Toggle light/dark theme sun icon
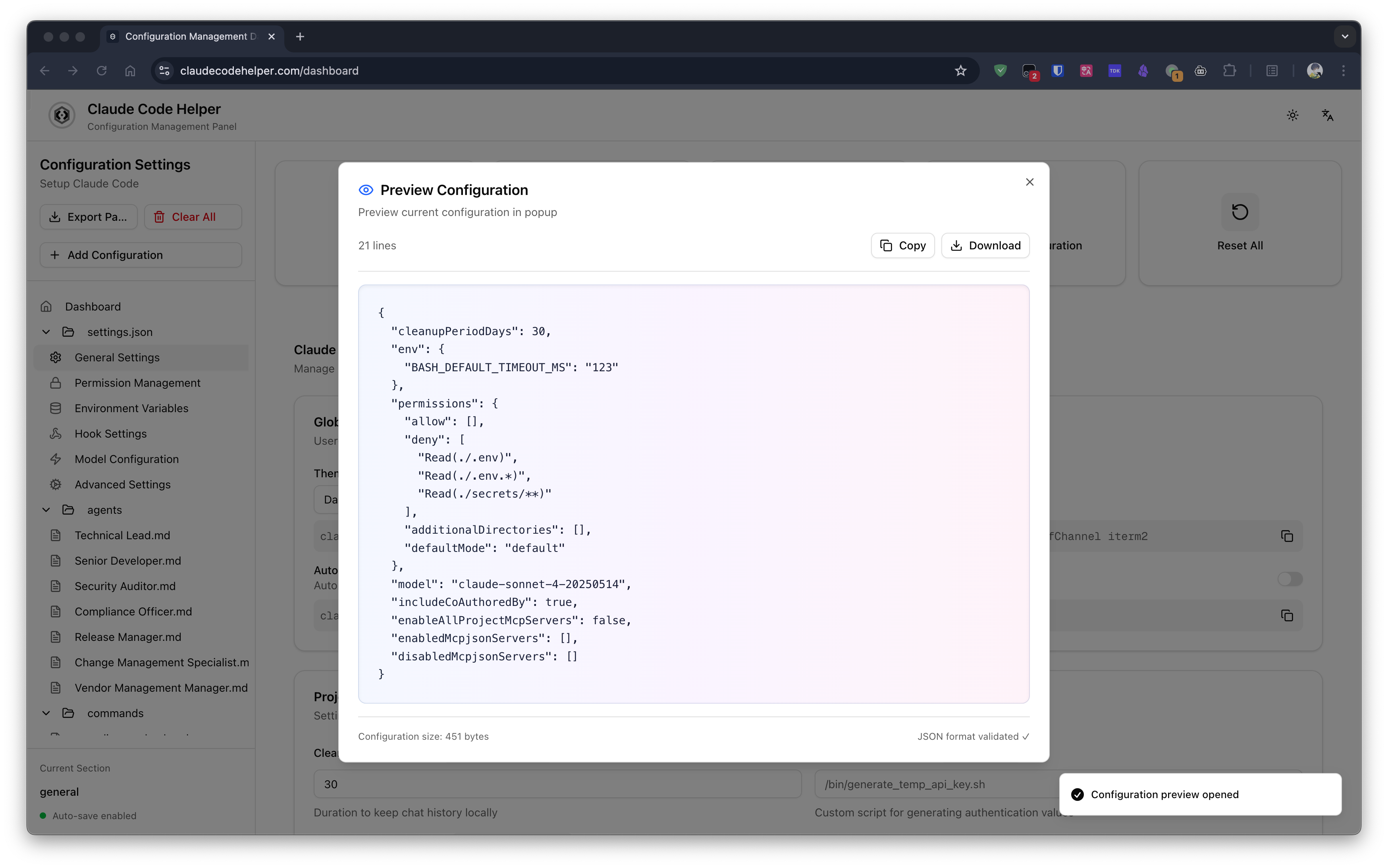The width and height of the screenshot is (1388, 868). click(1292, 116)
